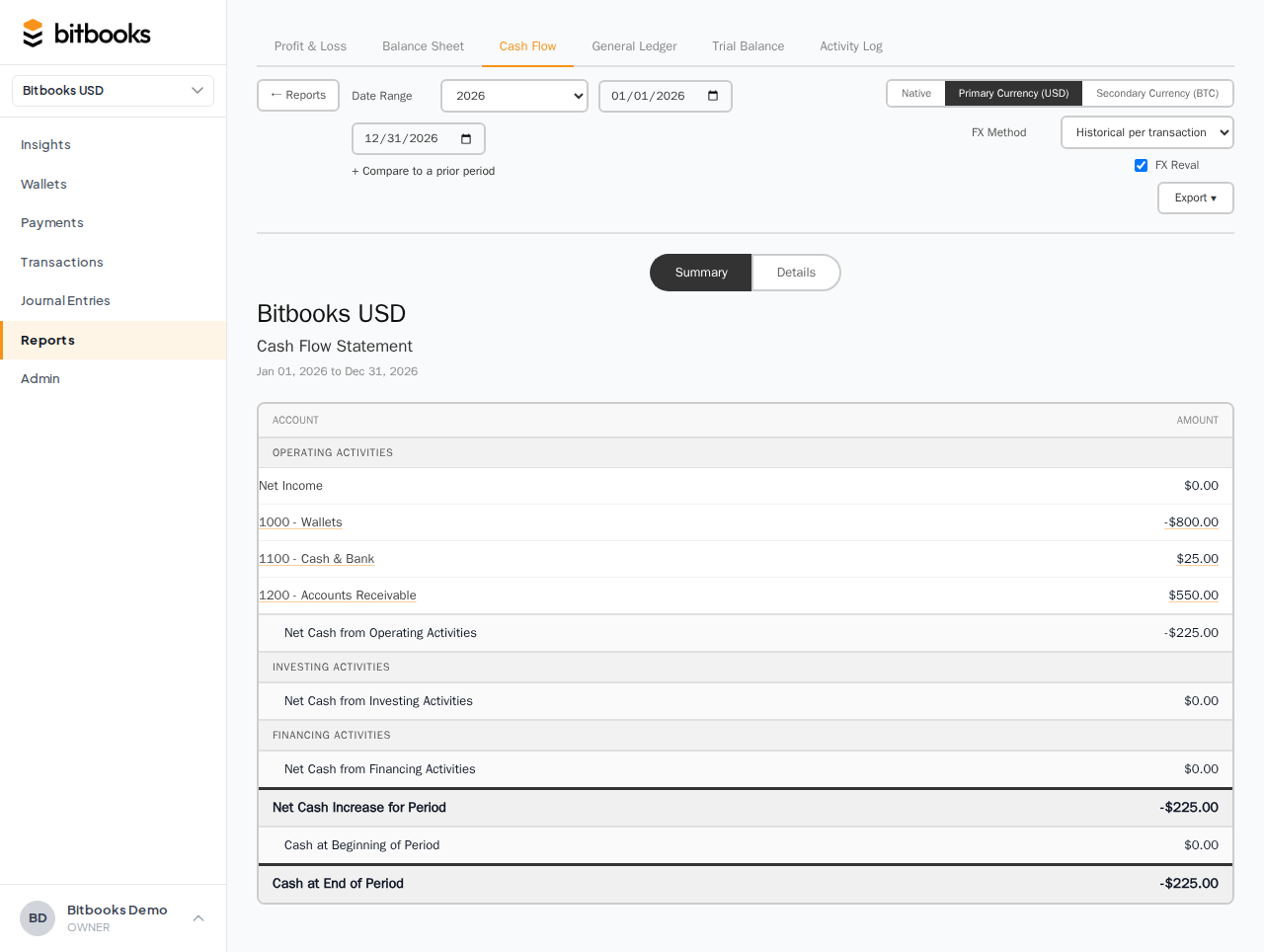Open the Profit & Loss tab
Image resolution: width=1264 pixels, height=952 pixels.
click(310, 46)
